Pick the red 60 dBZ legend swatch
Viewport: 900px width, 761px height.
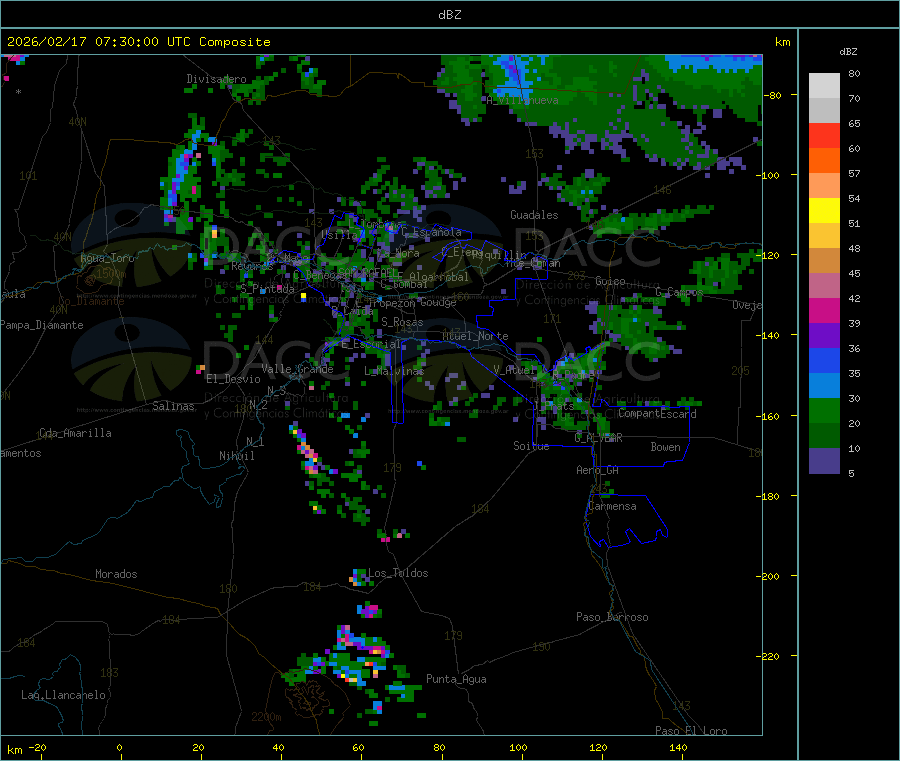point(824,135)
